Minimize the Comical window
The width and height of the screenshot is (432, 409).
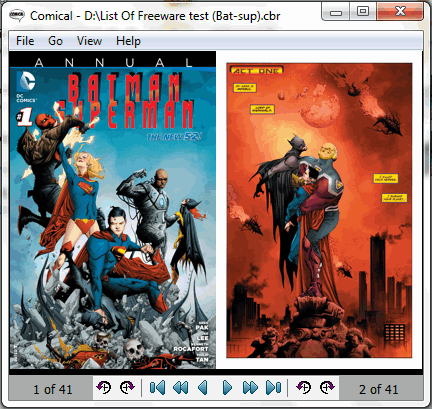click(336, 13)
